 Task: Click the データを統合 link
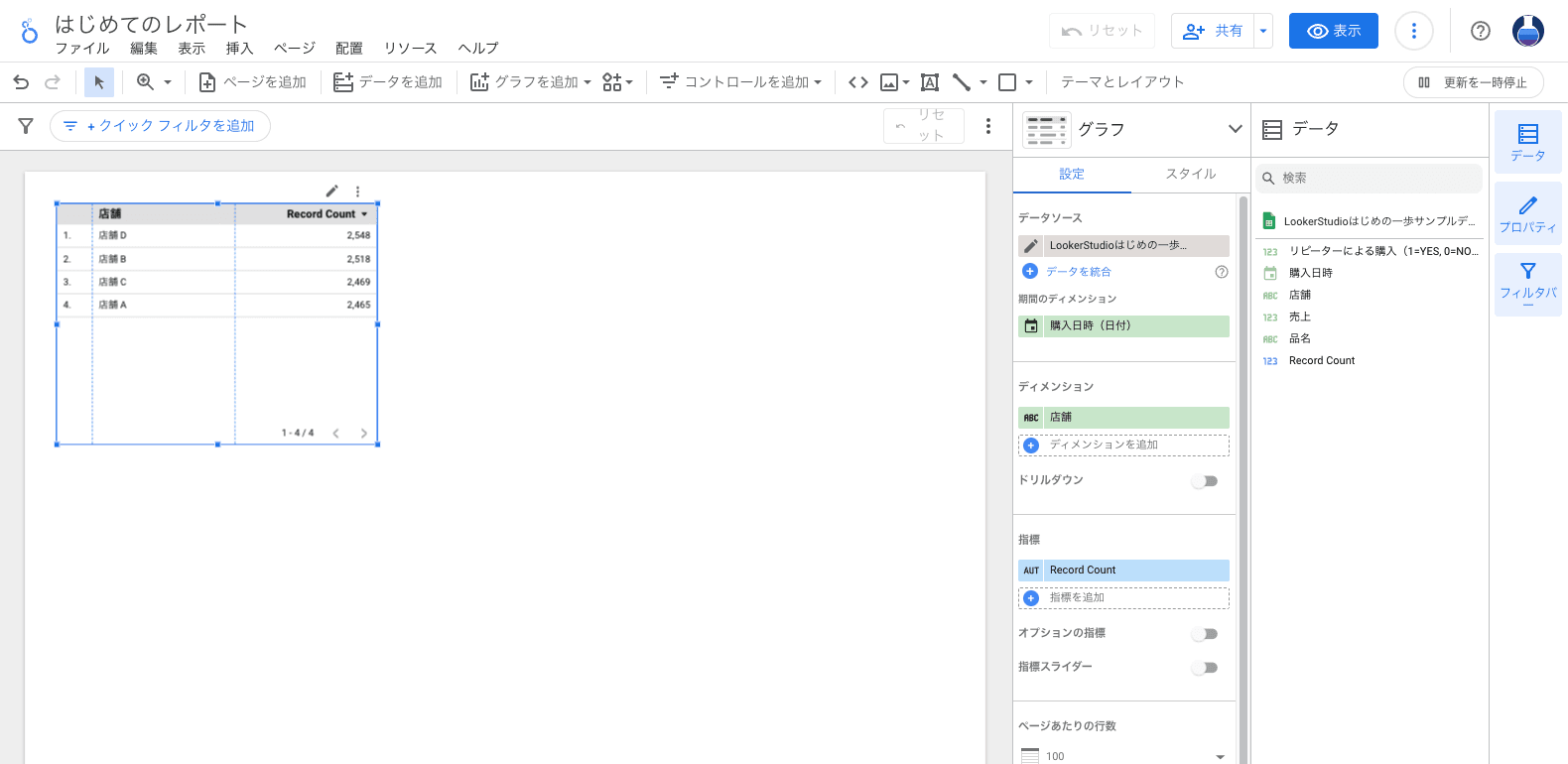click(x=1078, y=272)
